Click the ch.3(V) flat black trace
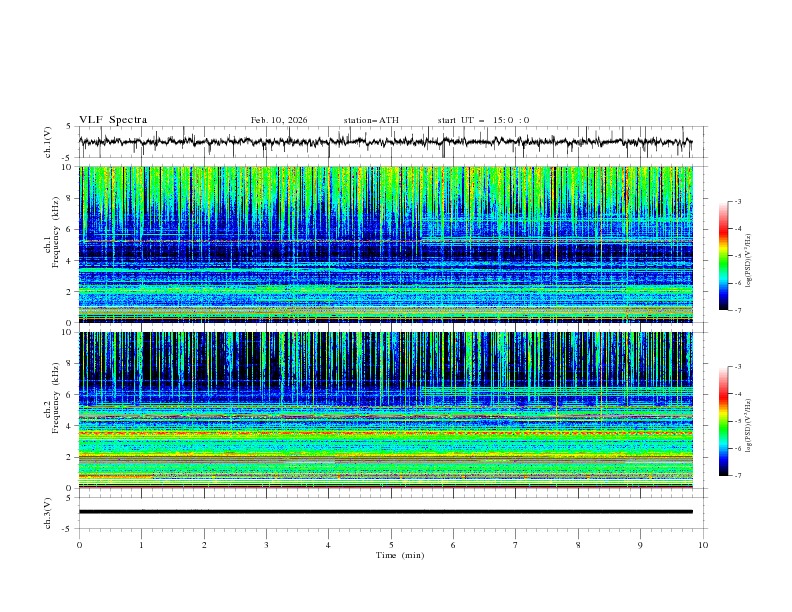 tap(386, 511)
